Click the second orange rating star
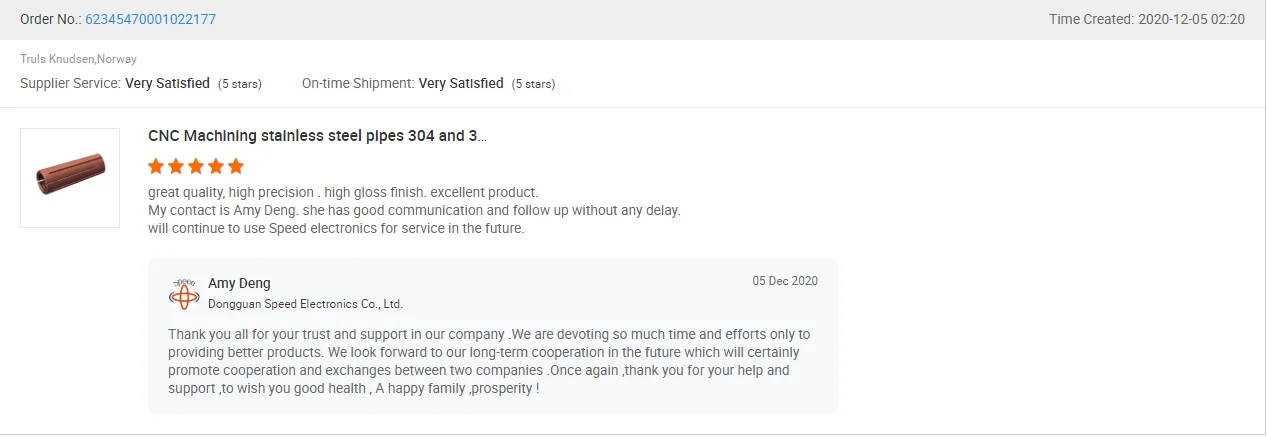 tap(176, 166)
